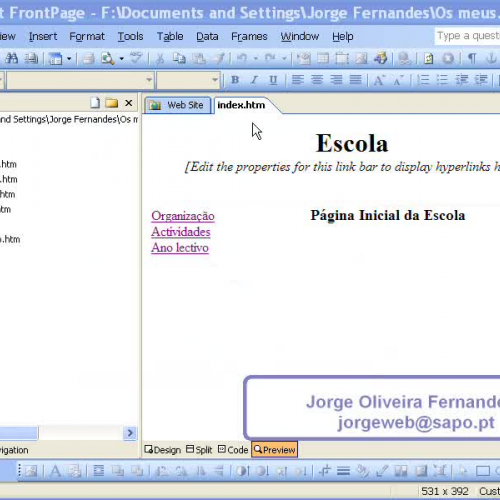The width and height of the screenshot is (500, 500).
Task: Toggle the Bullets list button
Action: (x=442, y=80)
